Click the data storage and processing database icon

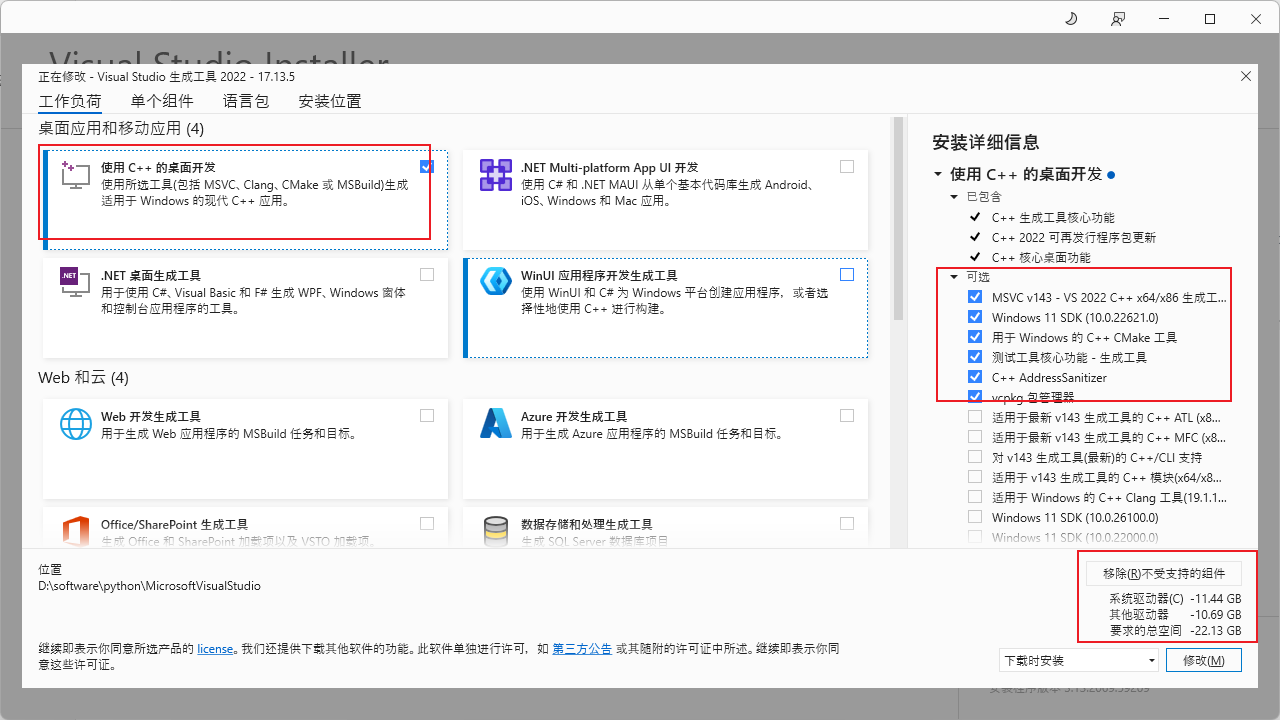[496, 530]
